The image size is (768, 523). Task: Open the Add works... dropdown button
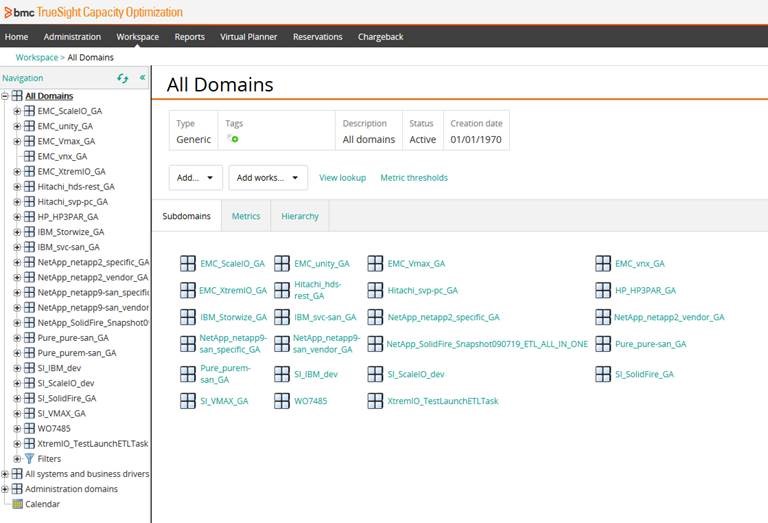(x=267, y=178)
